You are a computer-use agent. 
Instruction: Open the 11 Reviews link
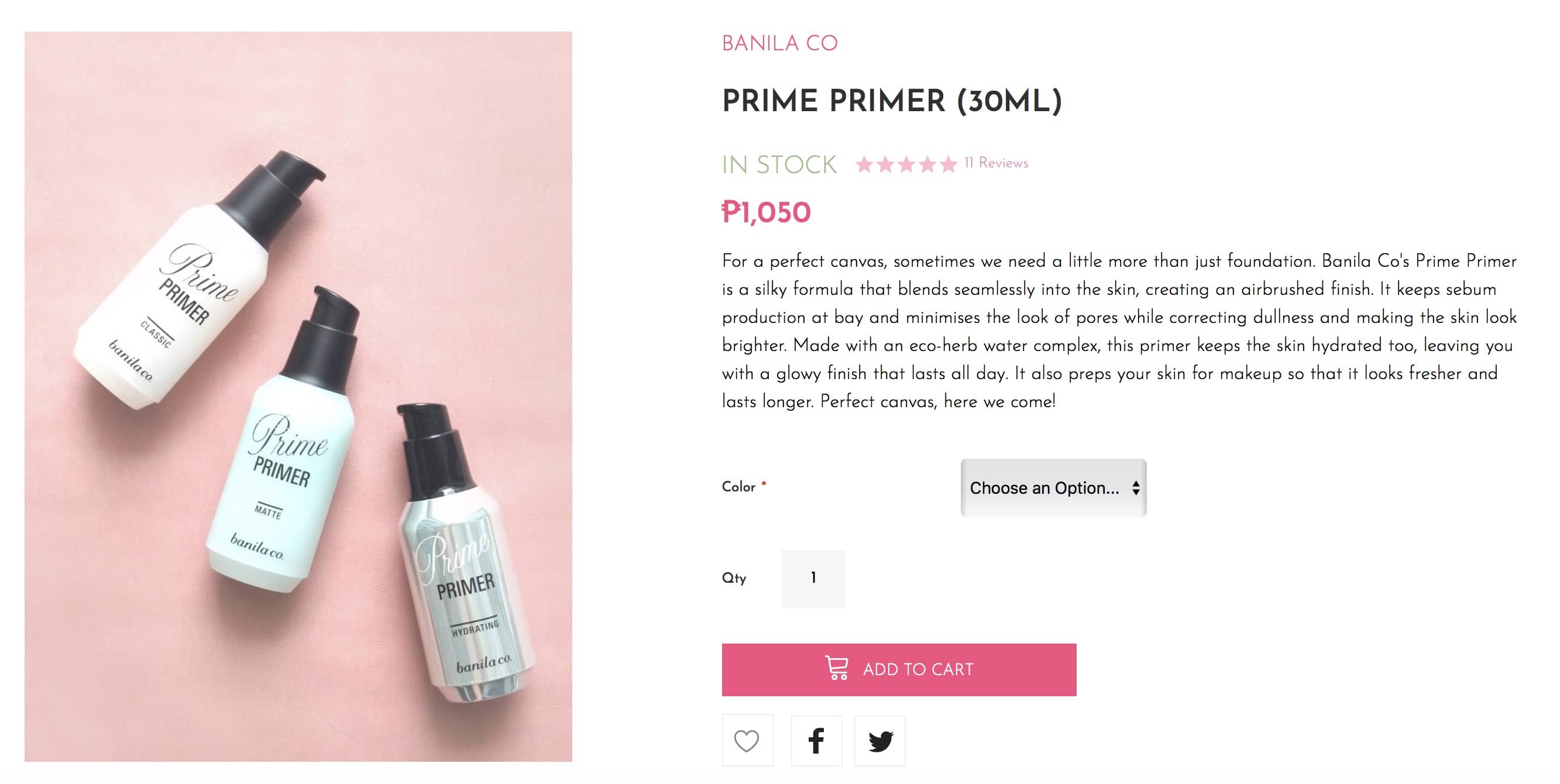coord(996,163)
